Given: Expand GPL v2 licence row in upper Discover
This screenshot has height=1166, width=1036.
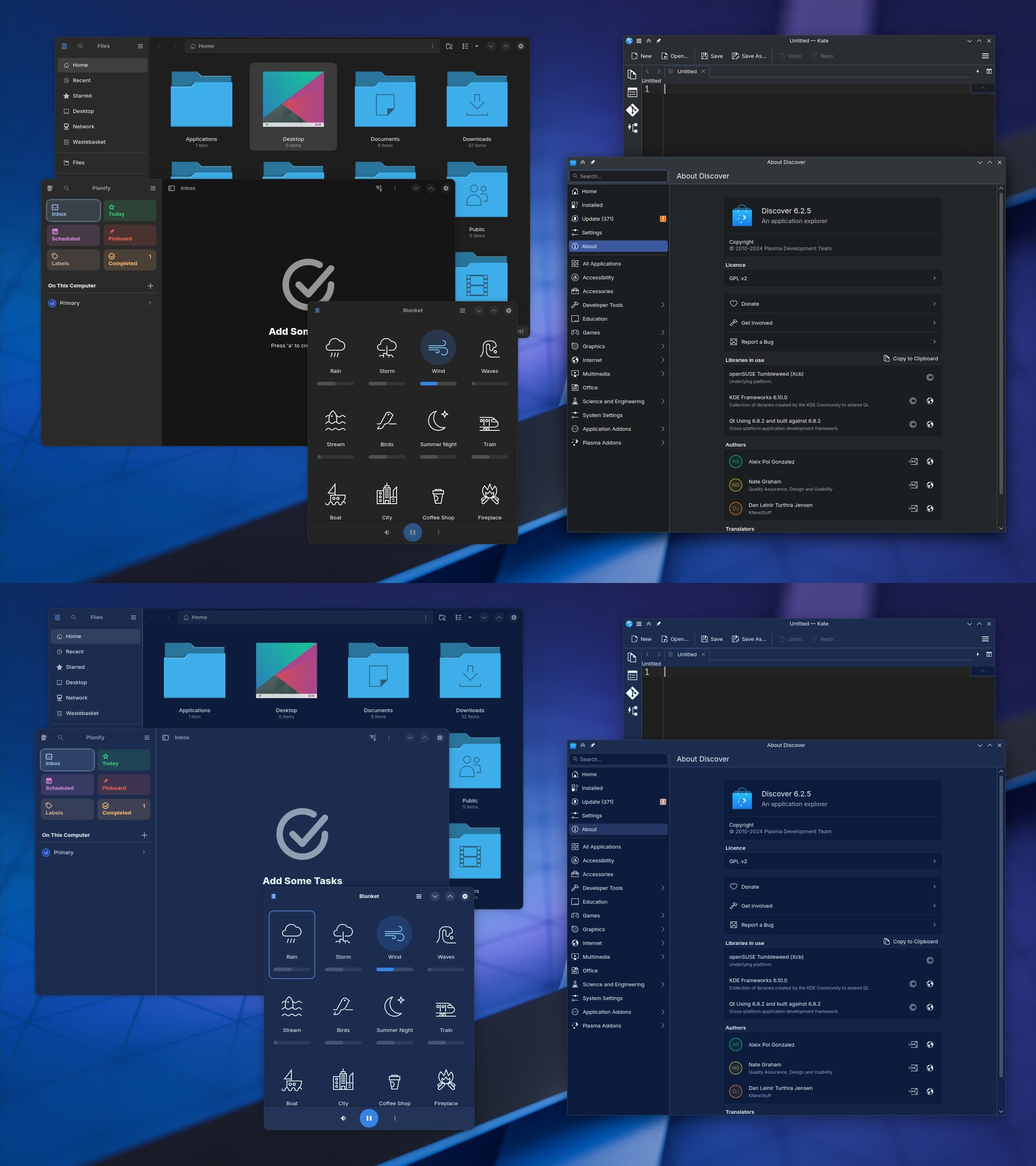Looking at the screenshot, I should [x=833, y=279].
